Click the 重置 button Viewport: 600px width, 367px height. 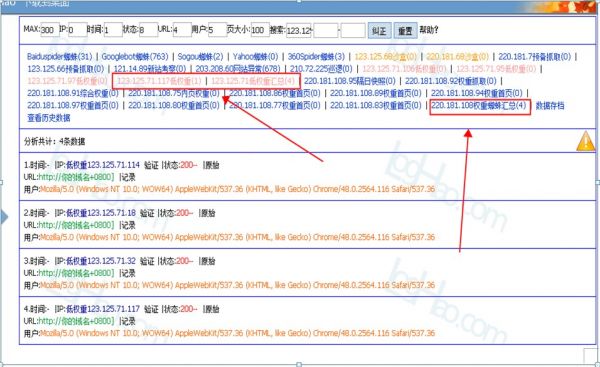coord(405,31)
